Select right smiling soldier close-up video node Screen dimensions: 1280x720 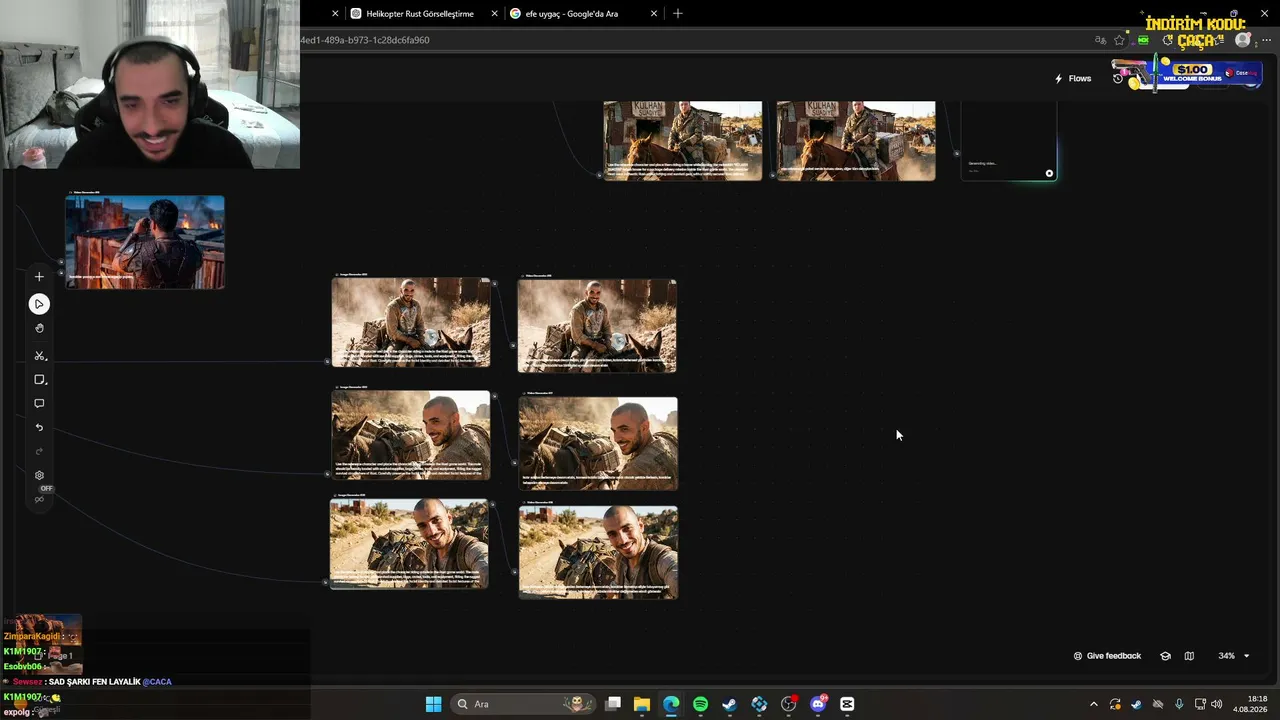coord(598,443)
